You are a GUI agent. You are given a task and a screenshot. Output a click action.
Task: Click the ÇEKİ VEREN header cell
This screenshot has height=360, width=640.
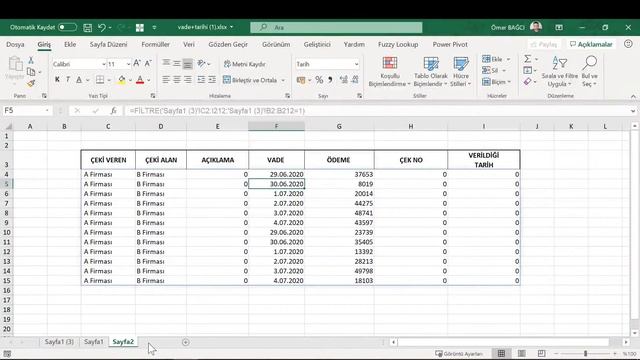point(108,160)
